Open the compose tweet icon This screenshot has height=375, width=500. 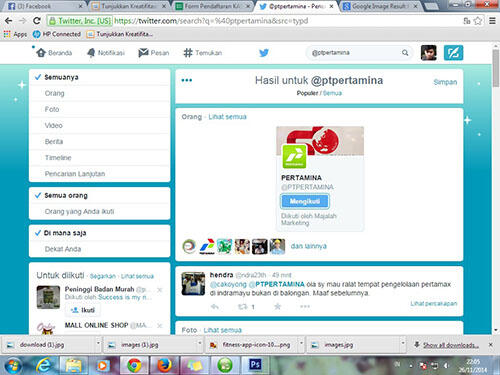point(453,53)
